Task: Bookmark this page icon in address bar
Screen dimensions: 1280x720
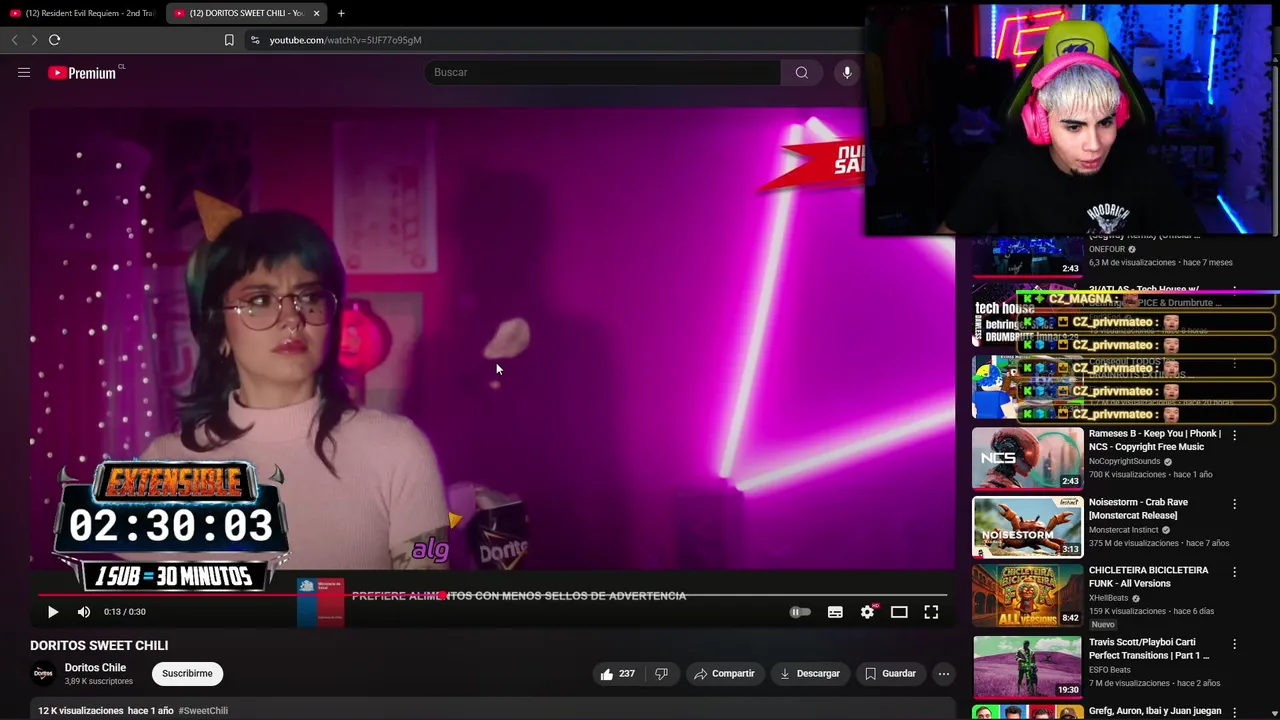Action: (229, 40)
